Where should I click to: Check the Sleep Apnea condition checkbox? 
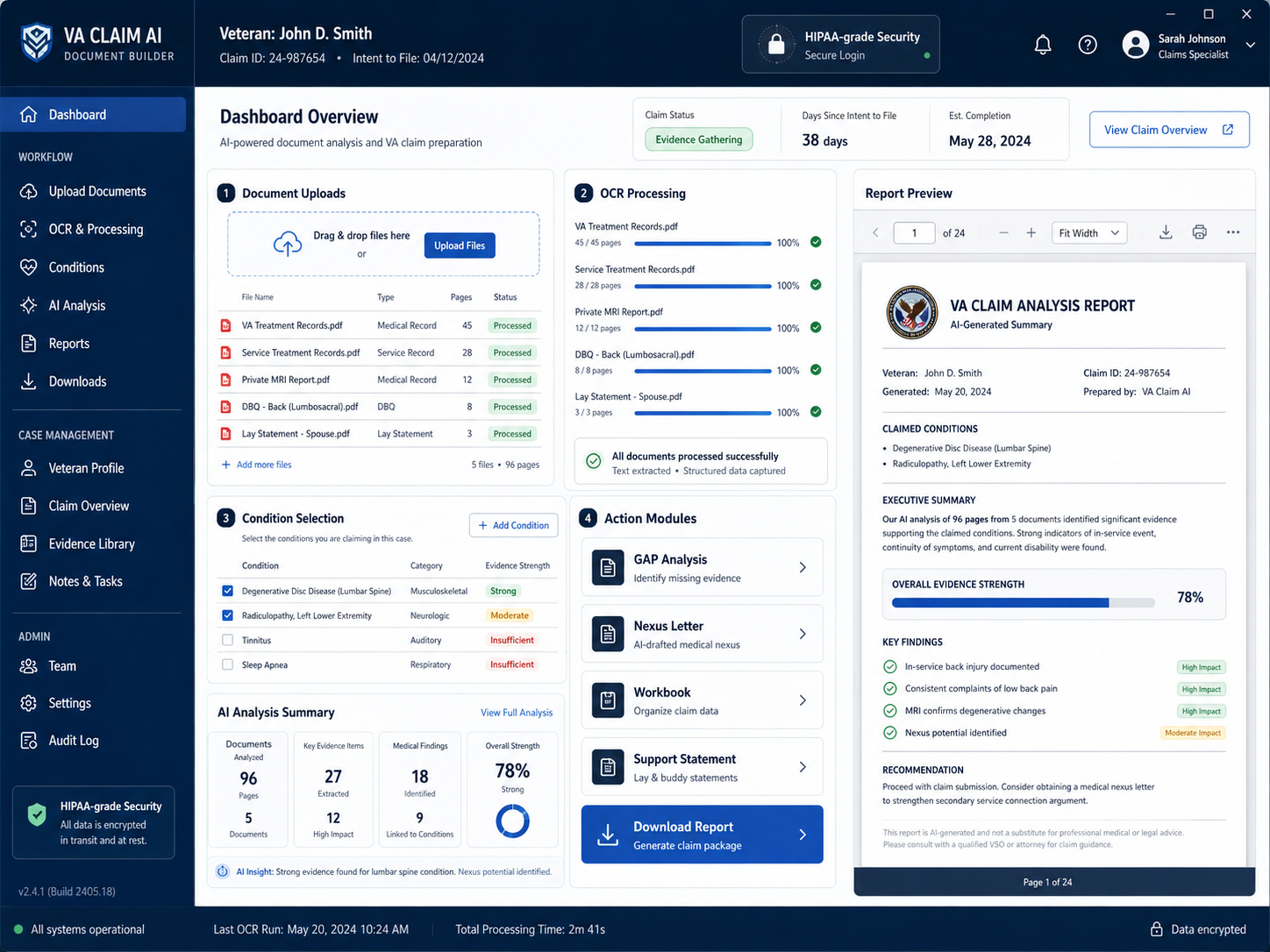coord(228,664)
